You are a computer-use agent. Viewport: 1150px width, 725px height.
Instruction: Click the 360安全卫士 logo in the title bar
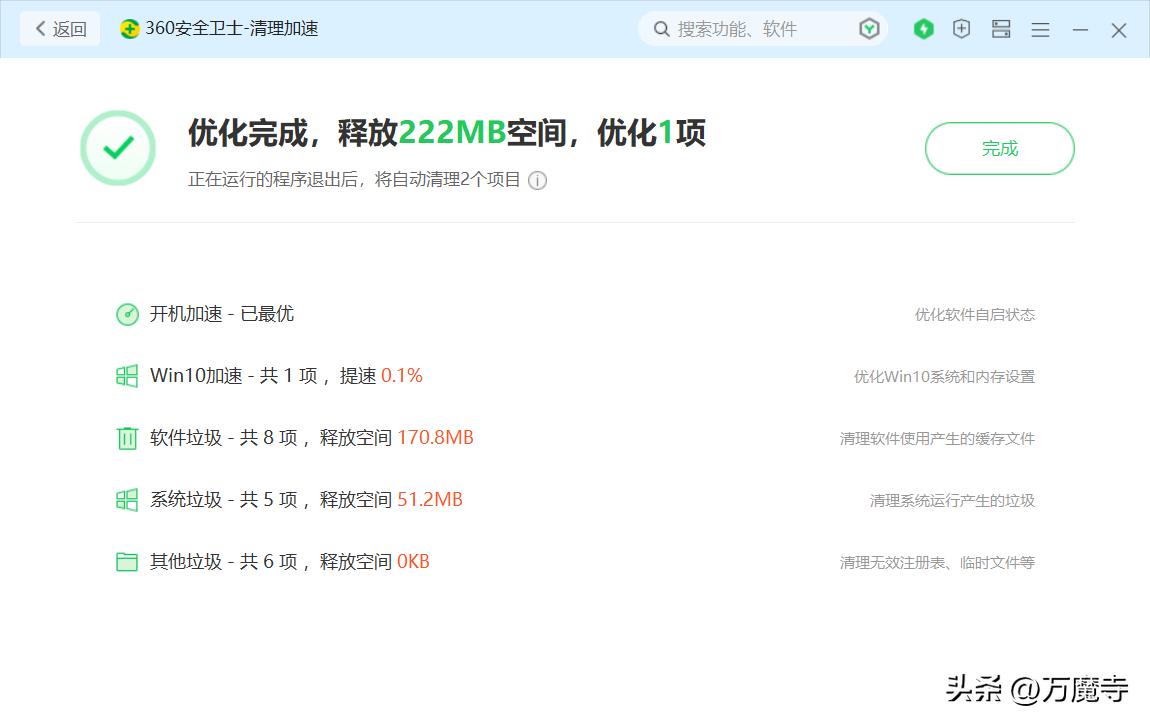128,29
